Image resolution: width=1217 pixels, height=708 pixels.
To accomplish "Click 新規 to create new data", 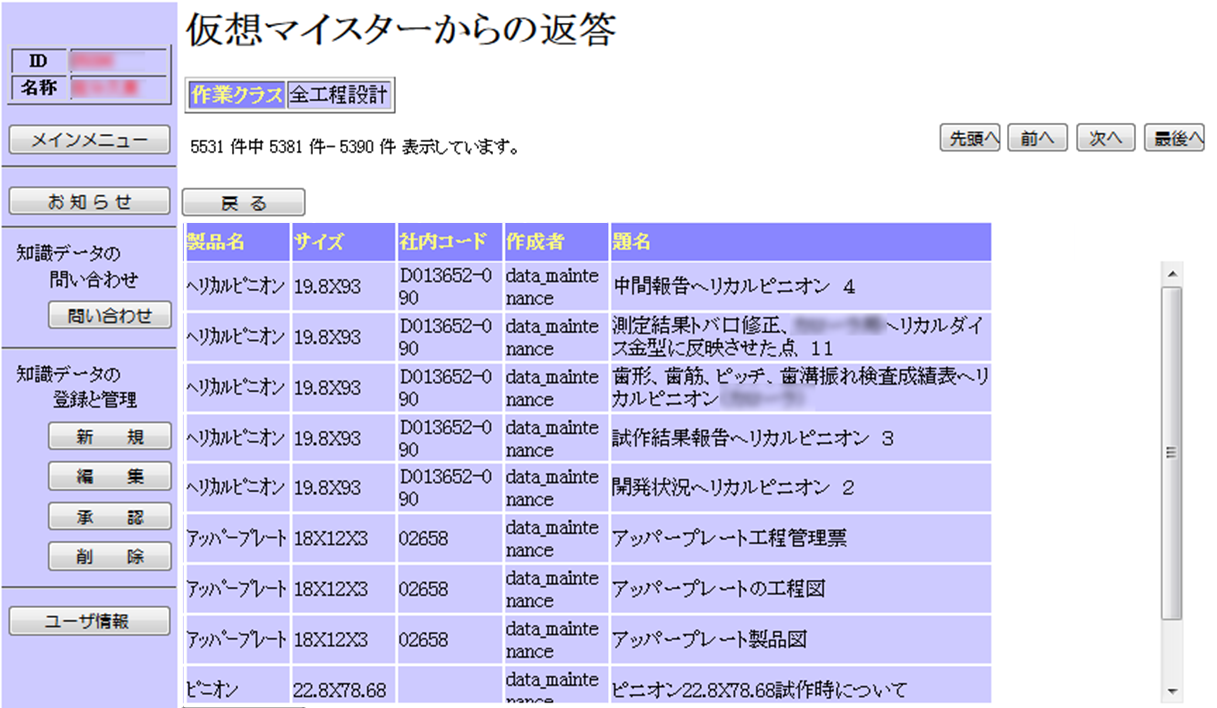I will click(110, 436).
